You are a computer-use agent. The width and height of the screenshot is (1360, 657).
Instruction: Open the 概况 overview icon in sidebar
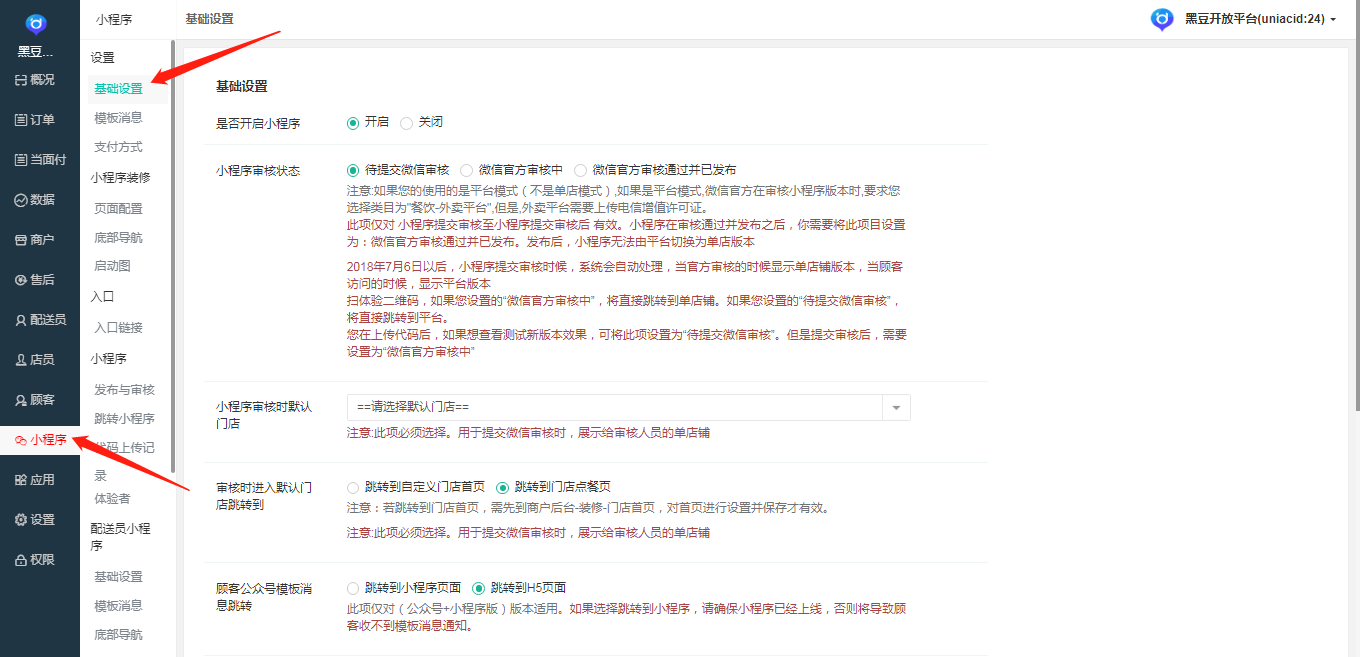(21, 80)
